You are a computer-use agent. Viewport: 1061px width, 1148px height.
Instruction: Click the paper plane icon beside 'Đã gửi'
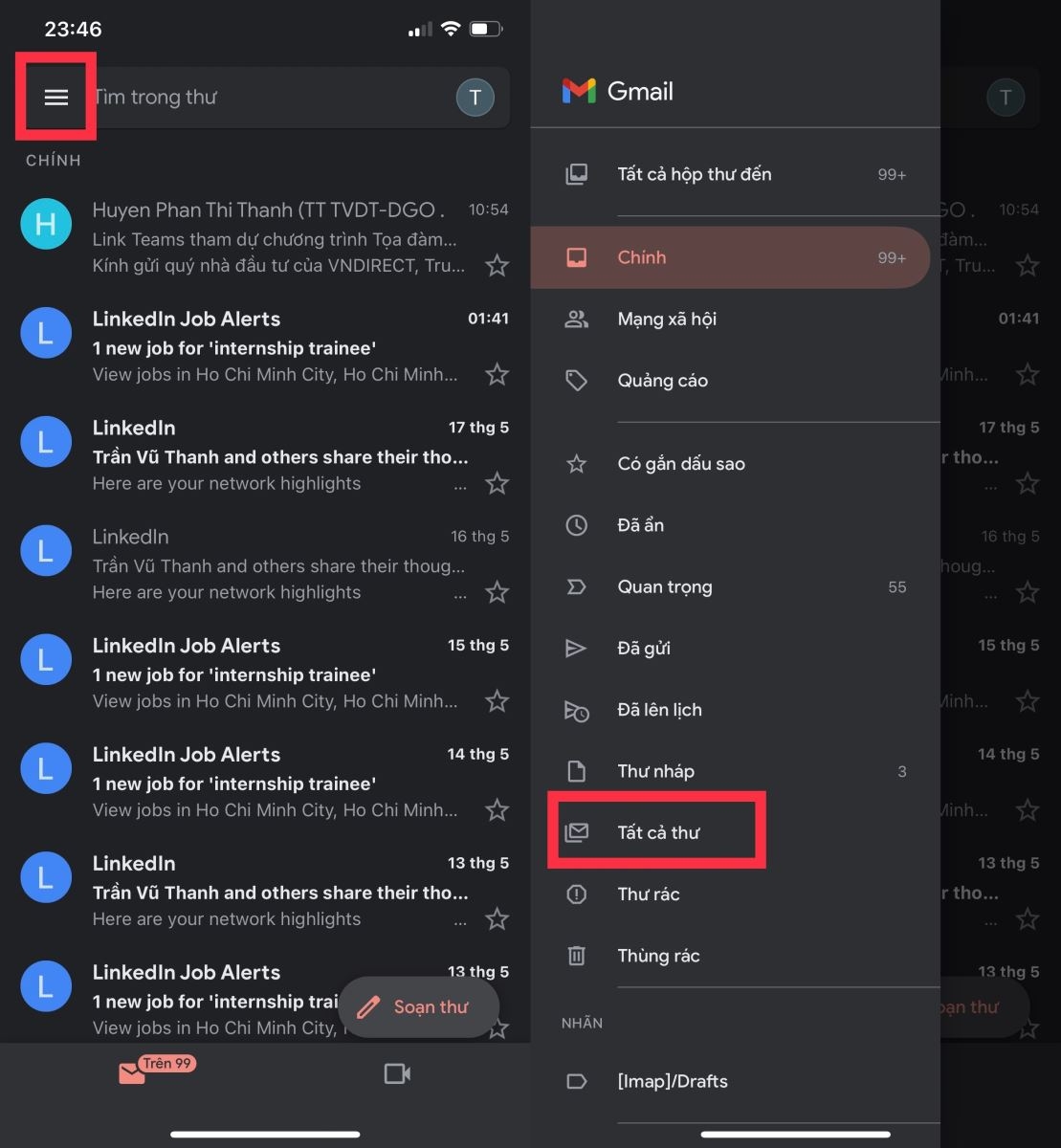click(x=576, y=649)
